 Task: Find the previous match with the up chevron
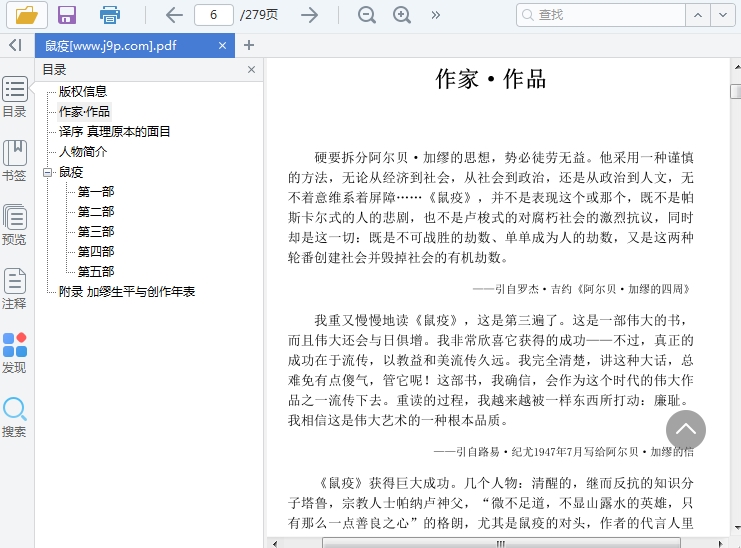pos(698,15)
